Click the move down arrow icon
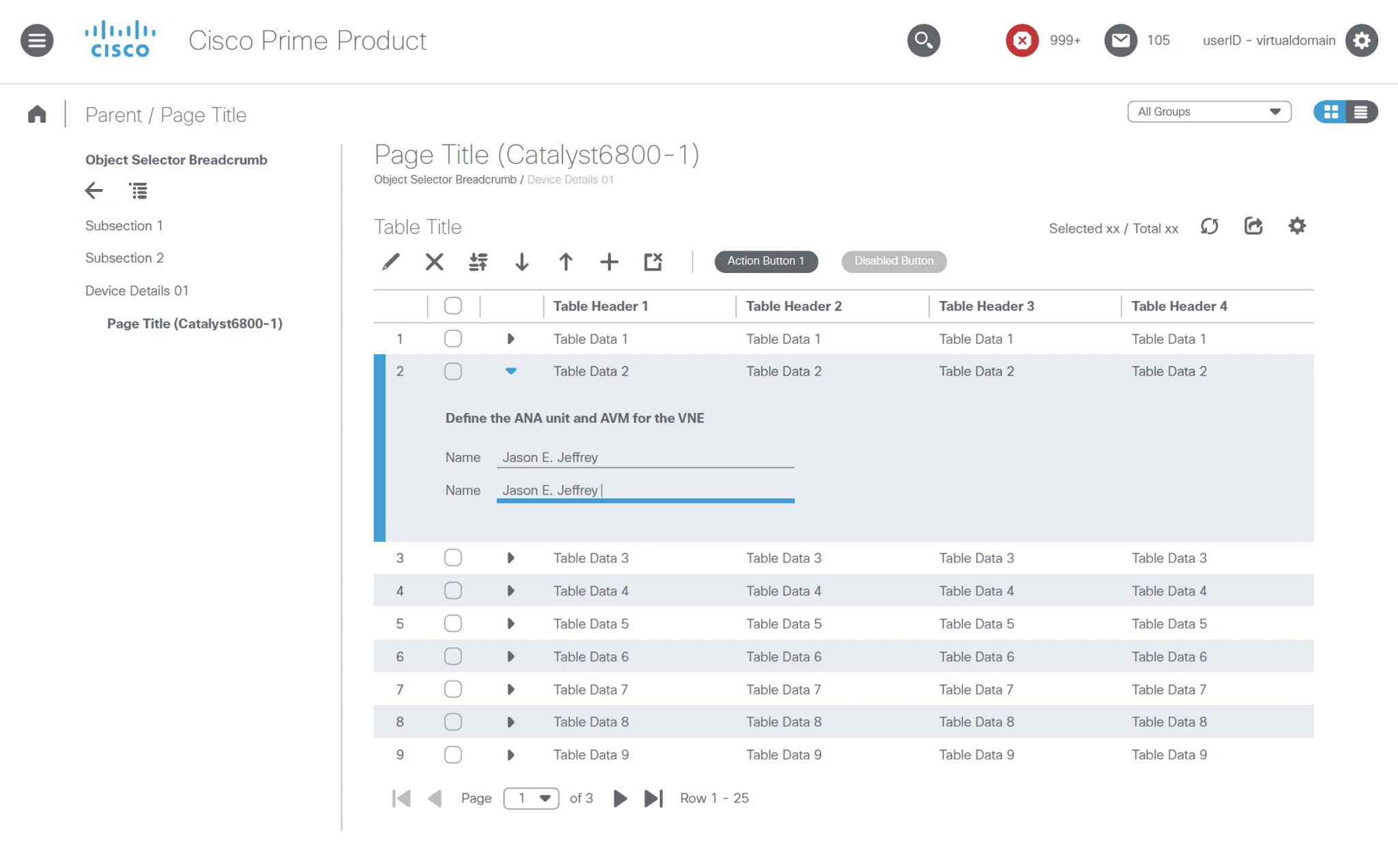The width and height of the screenshot is (1398, 868). point(522,261)
